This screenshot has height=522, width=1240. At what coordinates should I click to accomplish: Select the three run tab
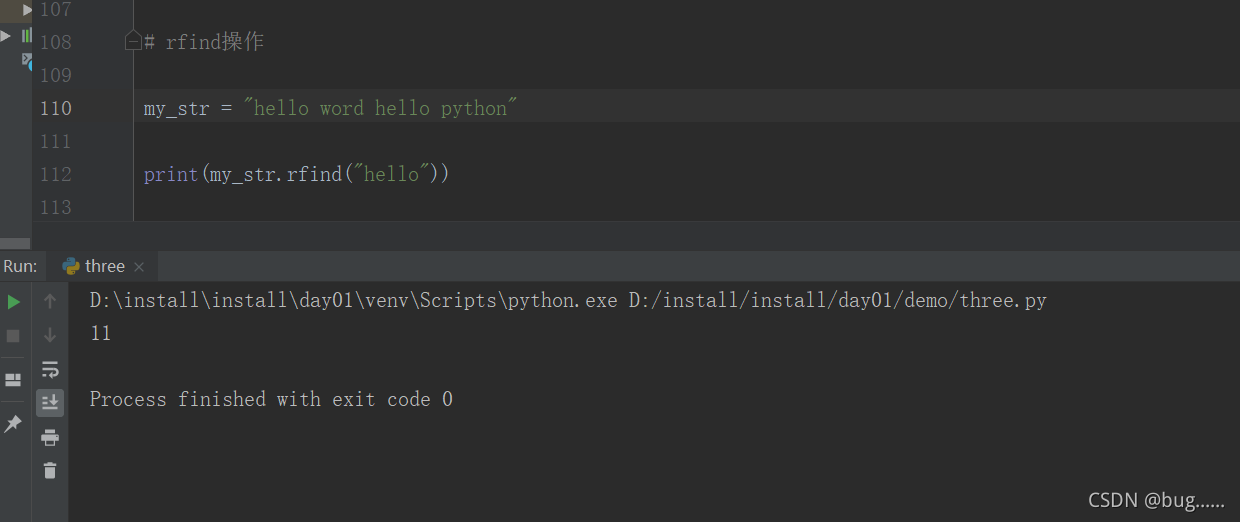(x=104, y=266)
